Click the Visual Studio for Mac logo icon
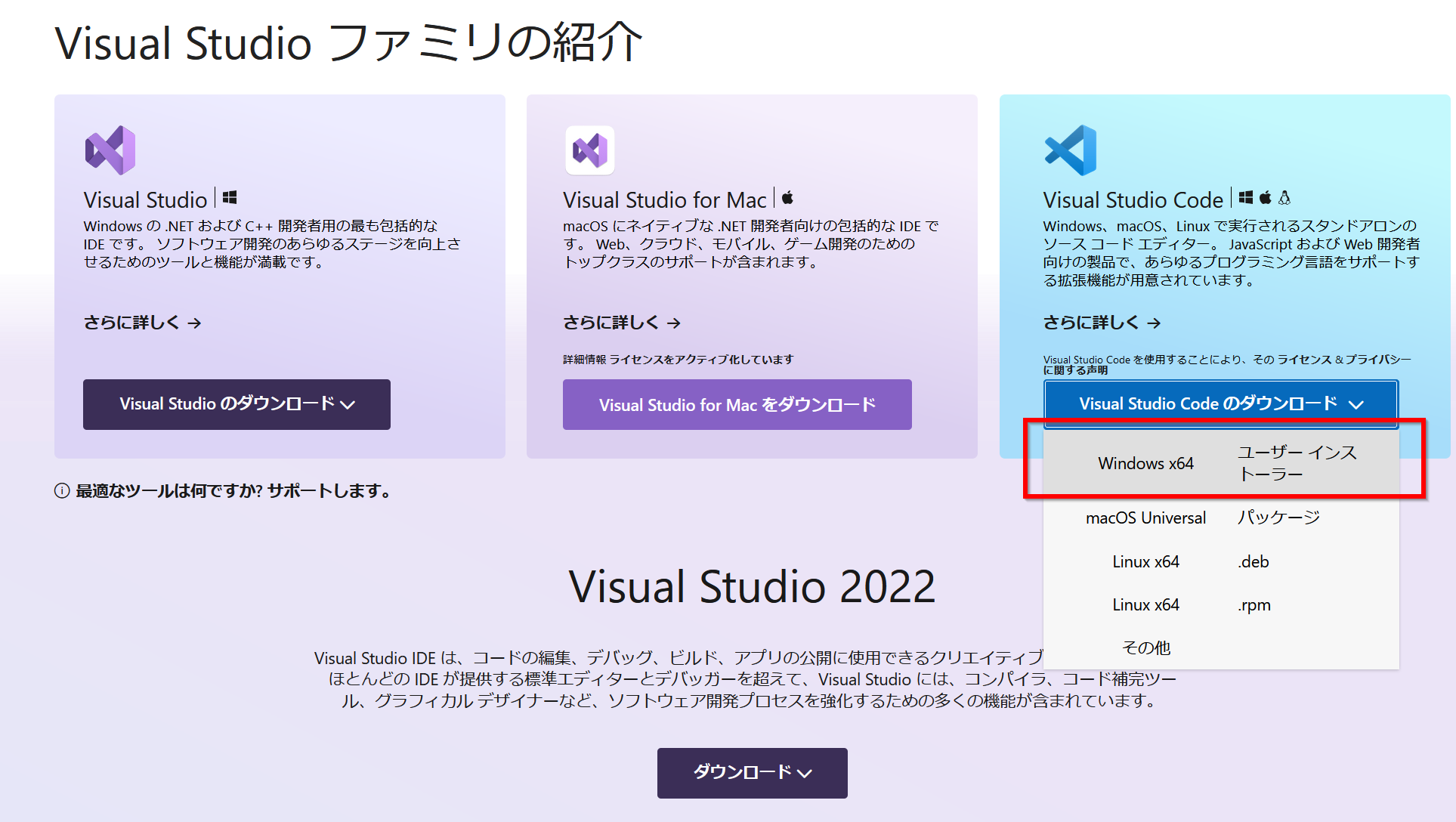The width and height of the screenshot is (1456, 822). point(590,150)
